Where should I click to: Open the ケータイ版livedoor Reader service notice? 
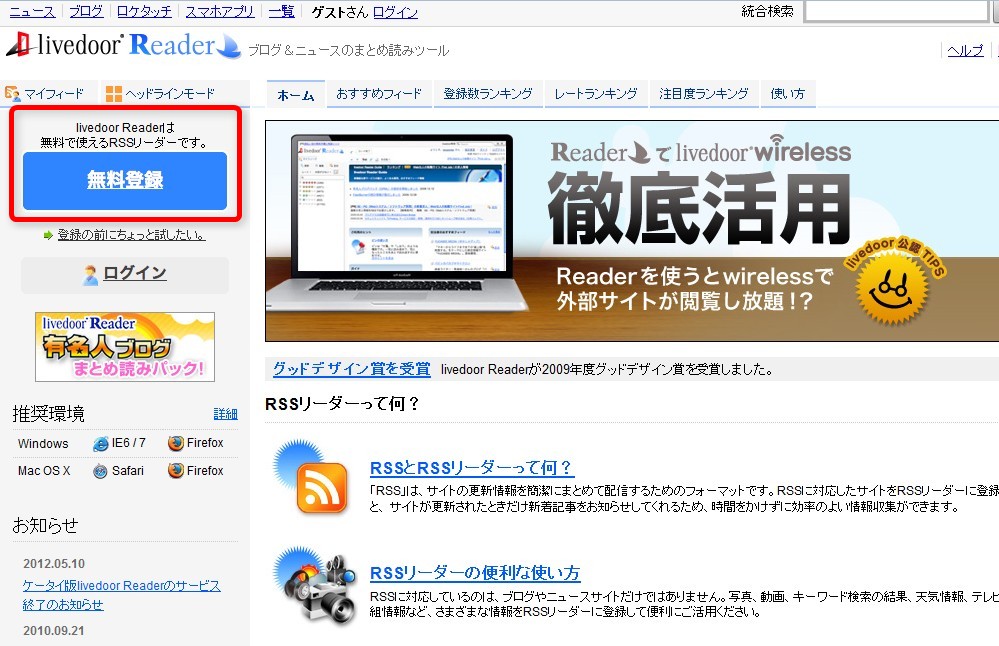[121, 595]
